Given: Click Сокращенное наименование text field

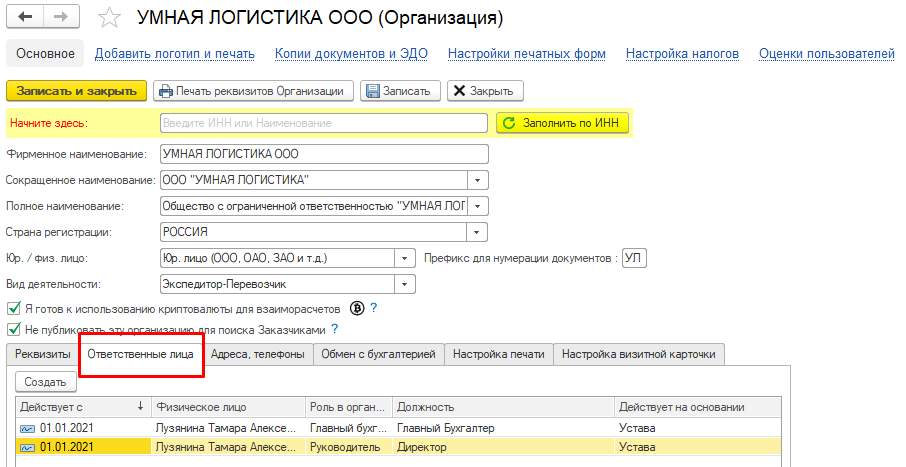Looking at the screenshot, I should click(x=314, y=180).
